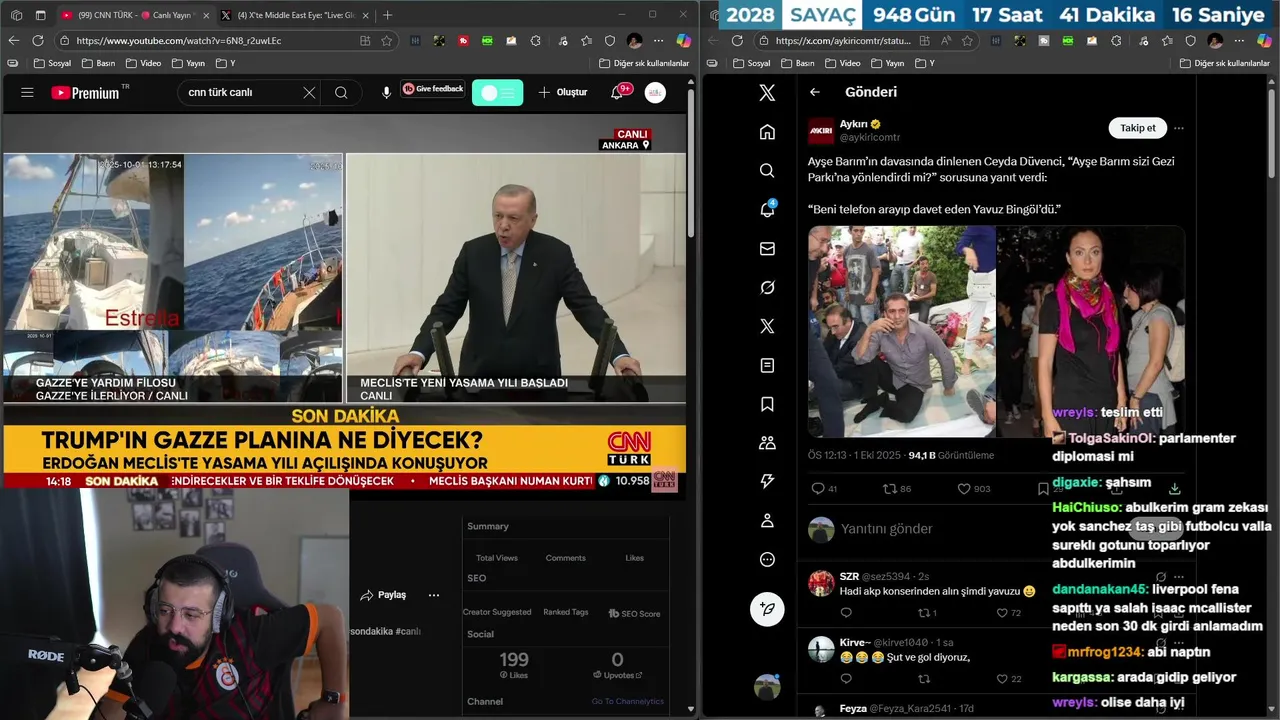Click the X logo at top of sidebar
The image size is (1280, 720).
pyautogui.click(x=767, y=93)
